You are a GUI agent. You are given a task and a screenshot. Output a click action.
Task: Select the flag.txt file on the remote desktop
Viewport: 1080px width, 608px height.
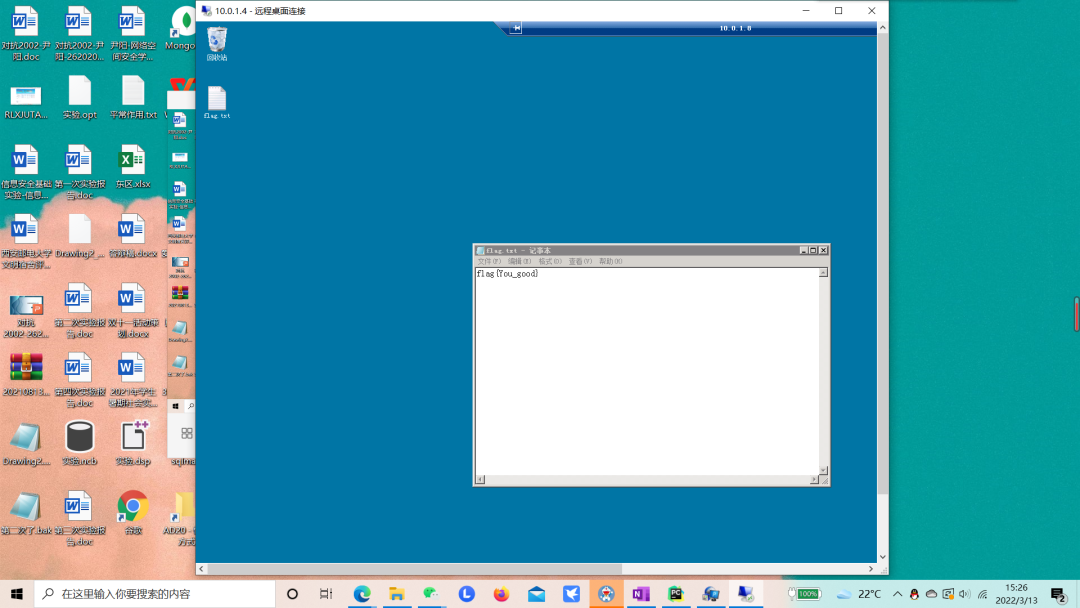[x=217, y=102]
